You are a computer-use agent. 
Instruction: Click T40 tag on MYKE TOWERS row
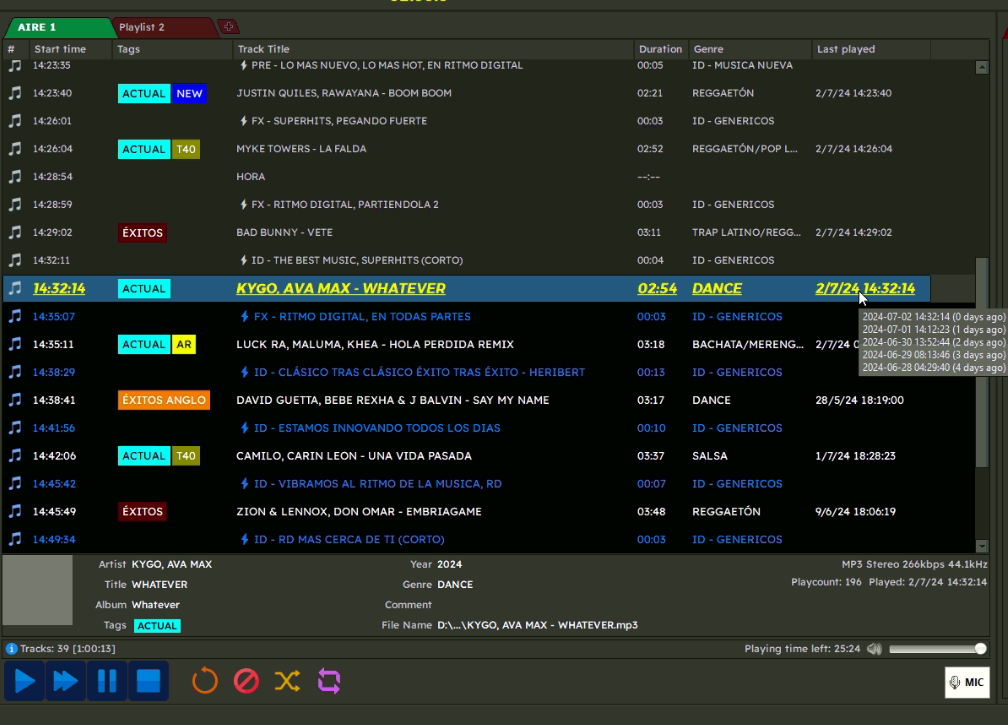coord(186,149)
